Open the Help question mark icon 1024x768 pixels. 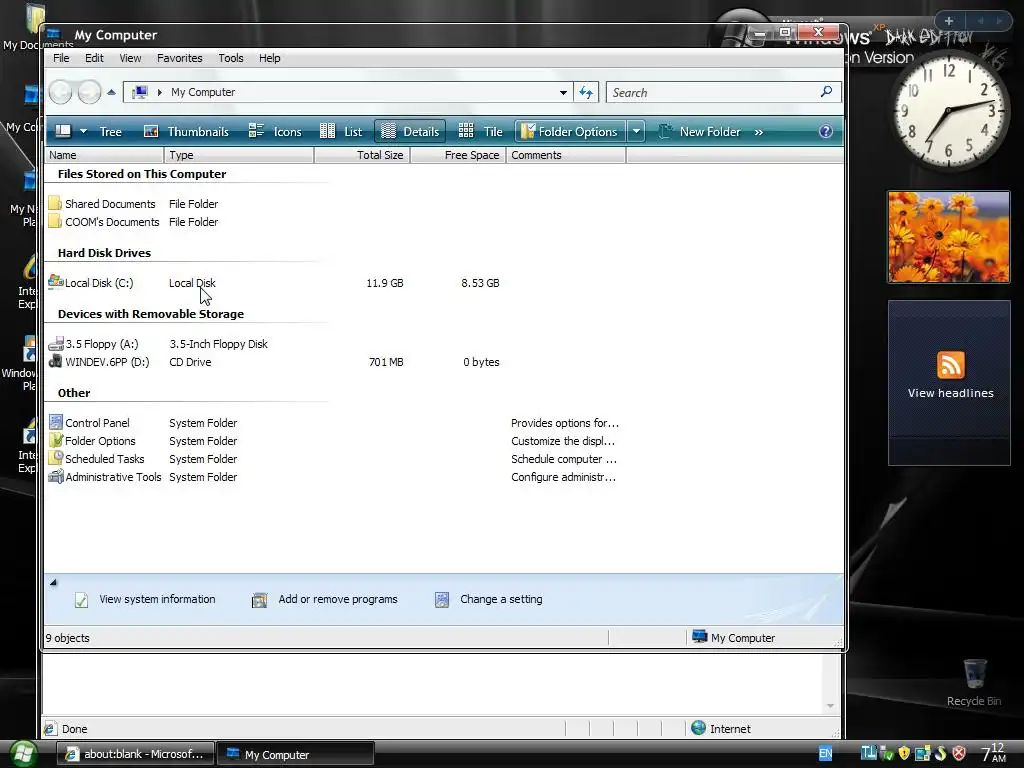pos(825,131)
